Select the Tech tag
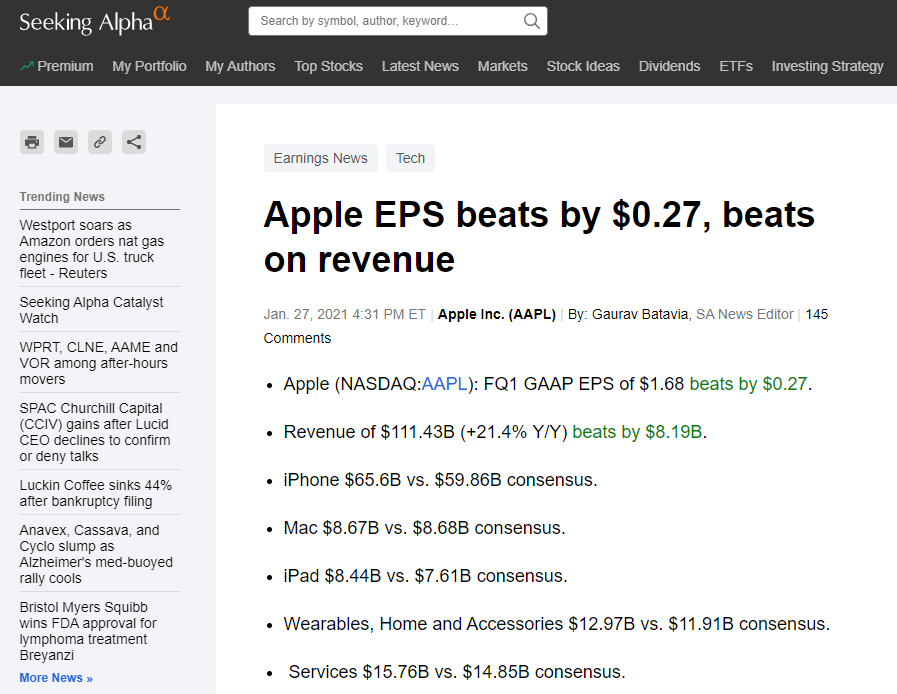 (x=410, y=158)
